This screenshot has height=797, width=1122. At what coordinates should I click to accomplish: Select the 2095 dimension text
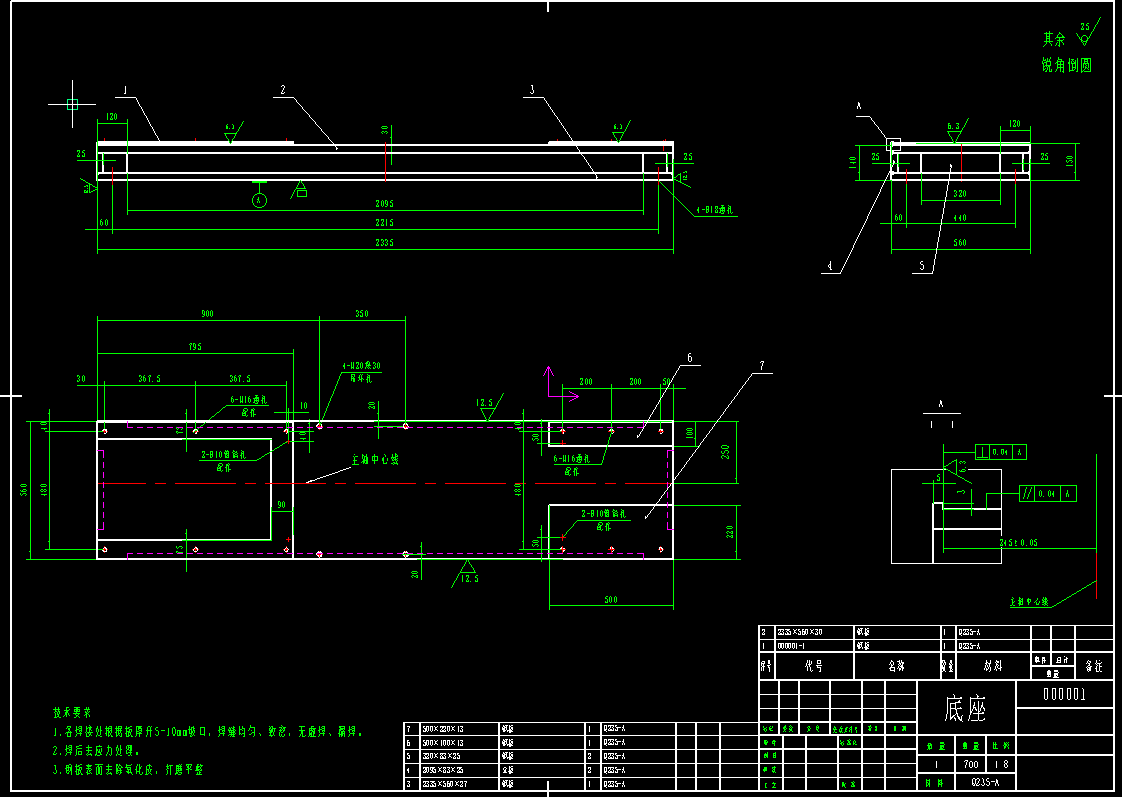click(x=384, y=204)
